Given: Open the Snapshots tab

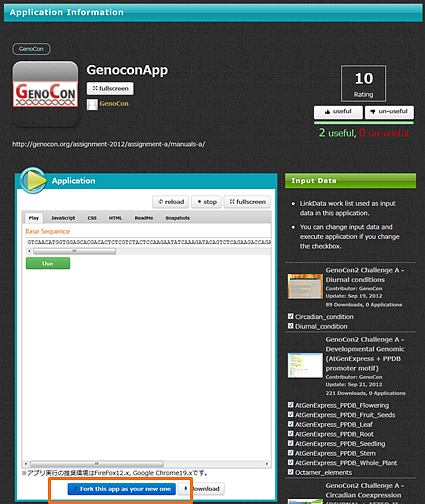Looking at the screenshot, I should 178,218.
